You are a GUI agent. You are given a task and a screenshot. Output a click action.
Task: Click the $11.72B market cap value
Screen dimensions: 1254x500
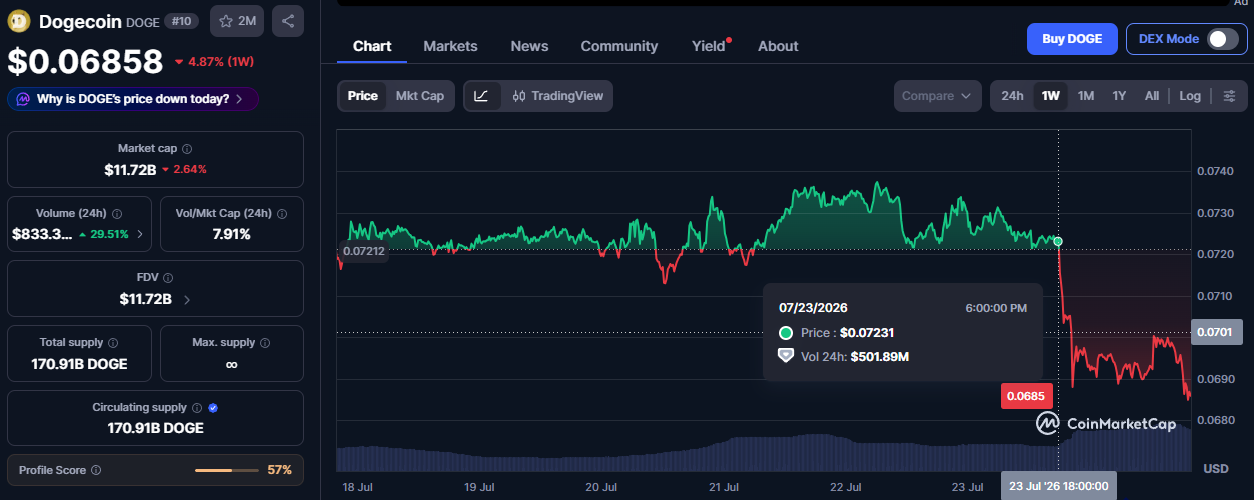point(130,169)
